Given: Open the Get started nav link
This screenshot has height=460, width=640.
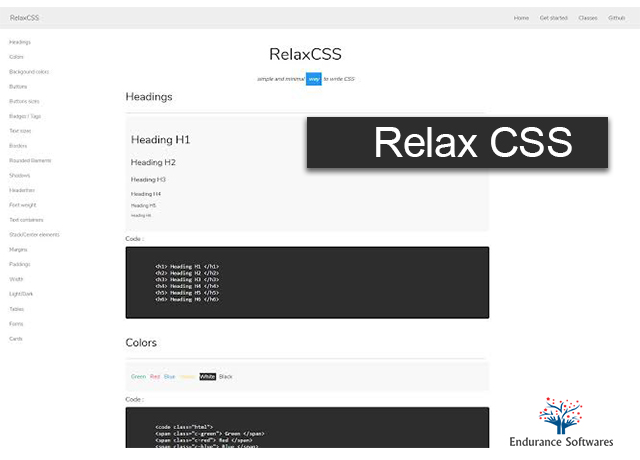Looking at the screenshot, I should tap(553, 18).
